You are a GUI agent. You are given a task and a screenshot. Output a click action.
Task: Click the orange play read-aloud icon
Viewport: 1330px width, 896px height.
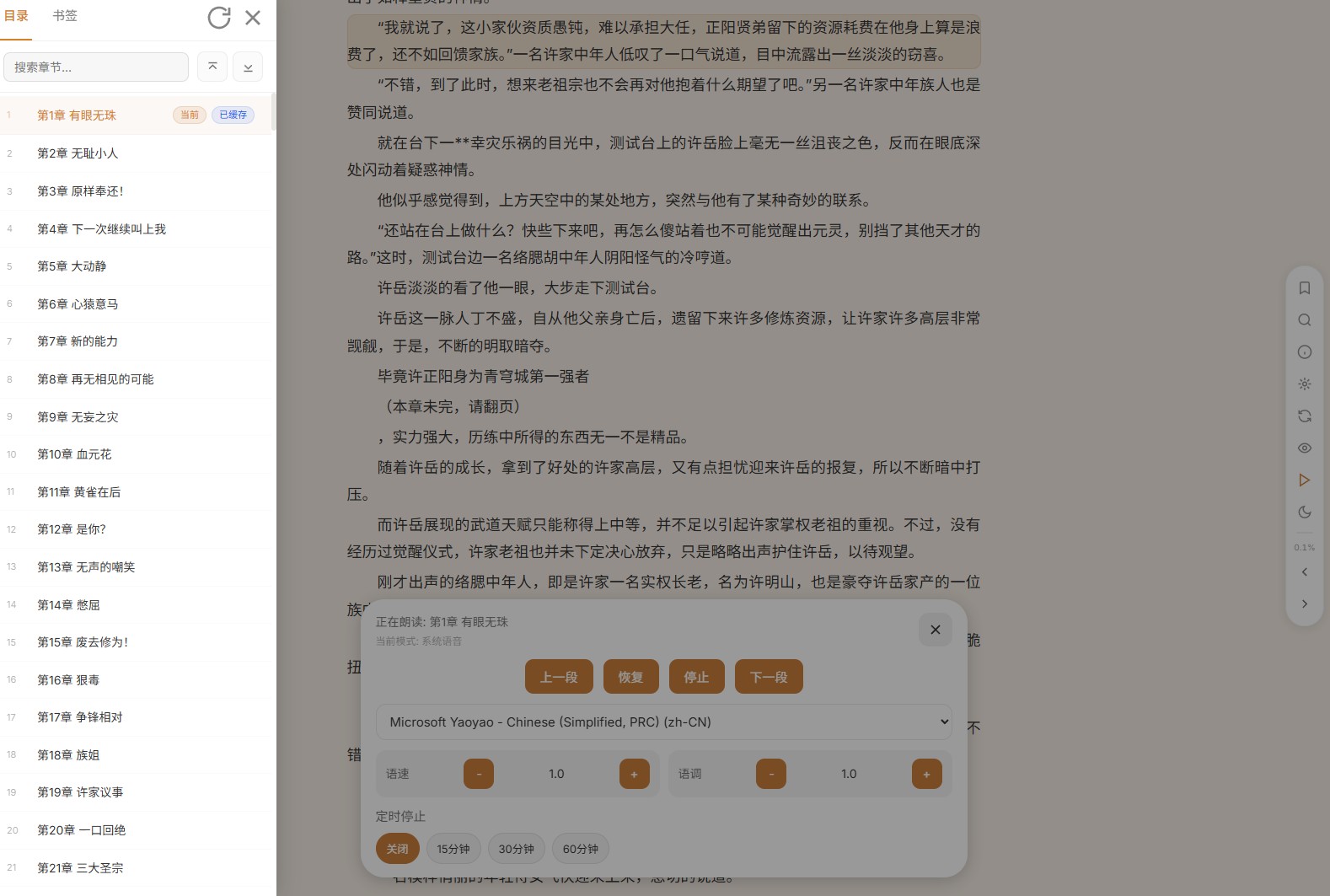(x=1305, y=480)
